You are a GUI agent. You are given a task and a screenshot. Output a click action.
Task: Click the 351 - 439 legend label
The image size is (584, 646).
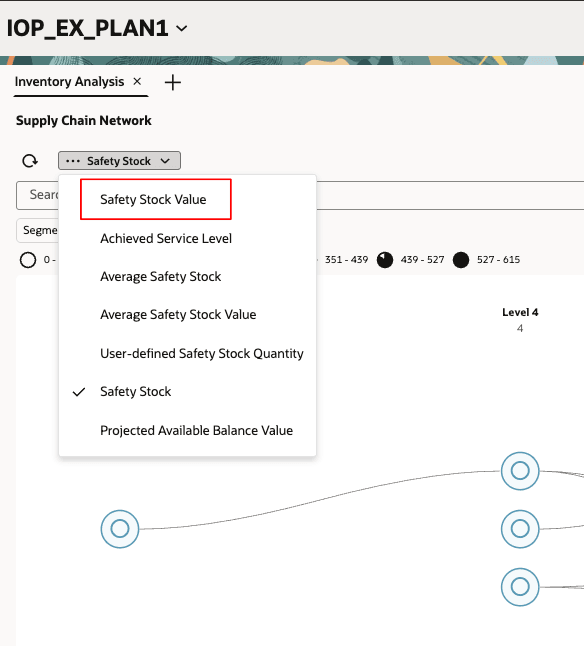pos(346,260)
